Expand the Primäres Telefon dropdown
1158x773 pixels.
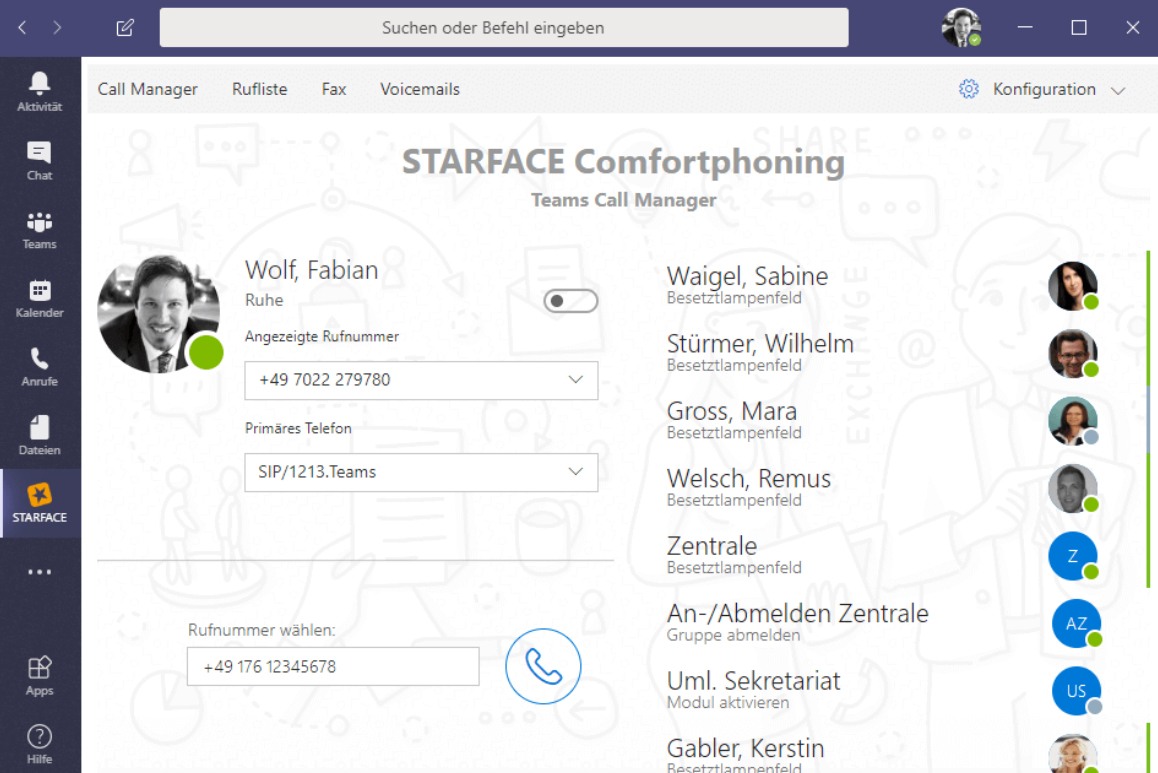[x=421, y=473]
